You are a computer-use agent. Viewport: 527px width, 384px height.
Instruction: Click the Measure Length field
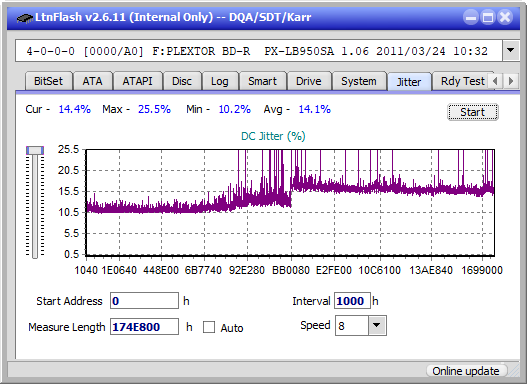click(x=145, y=327)
